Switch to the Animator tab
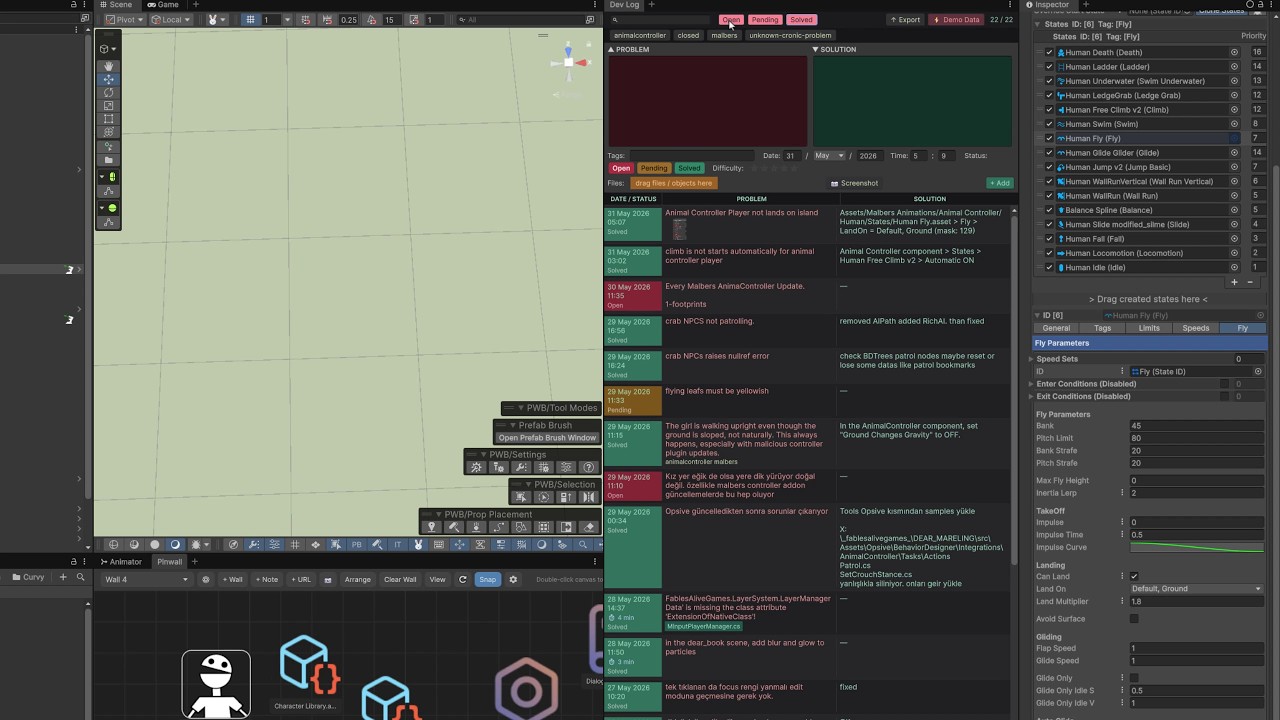 pos(121,562)
